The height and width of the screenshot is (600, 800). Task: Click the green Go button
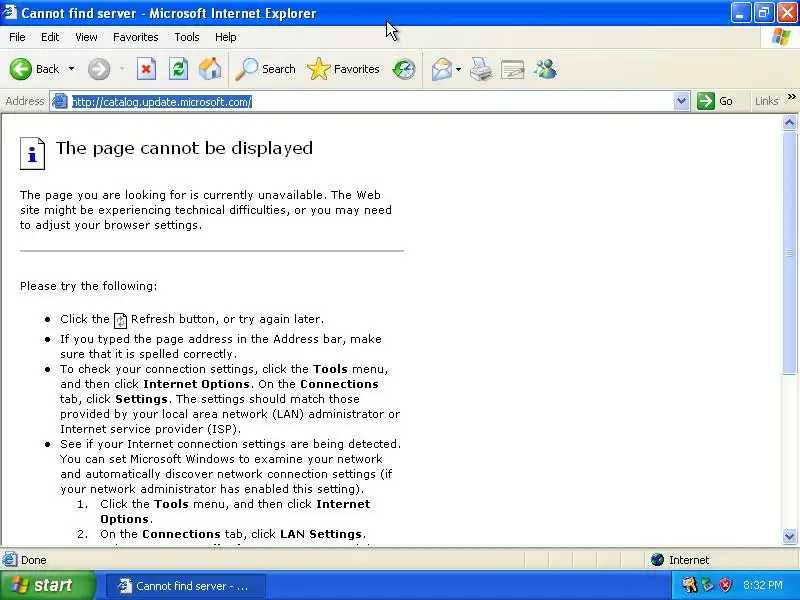[x=715, y=101]
